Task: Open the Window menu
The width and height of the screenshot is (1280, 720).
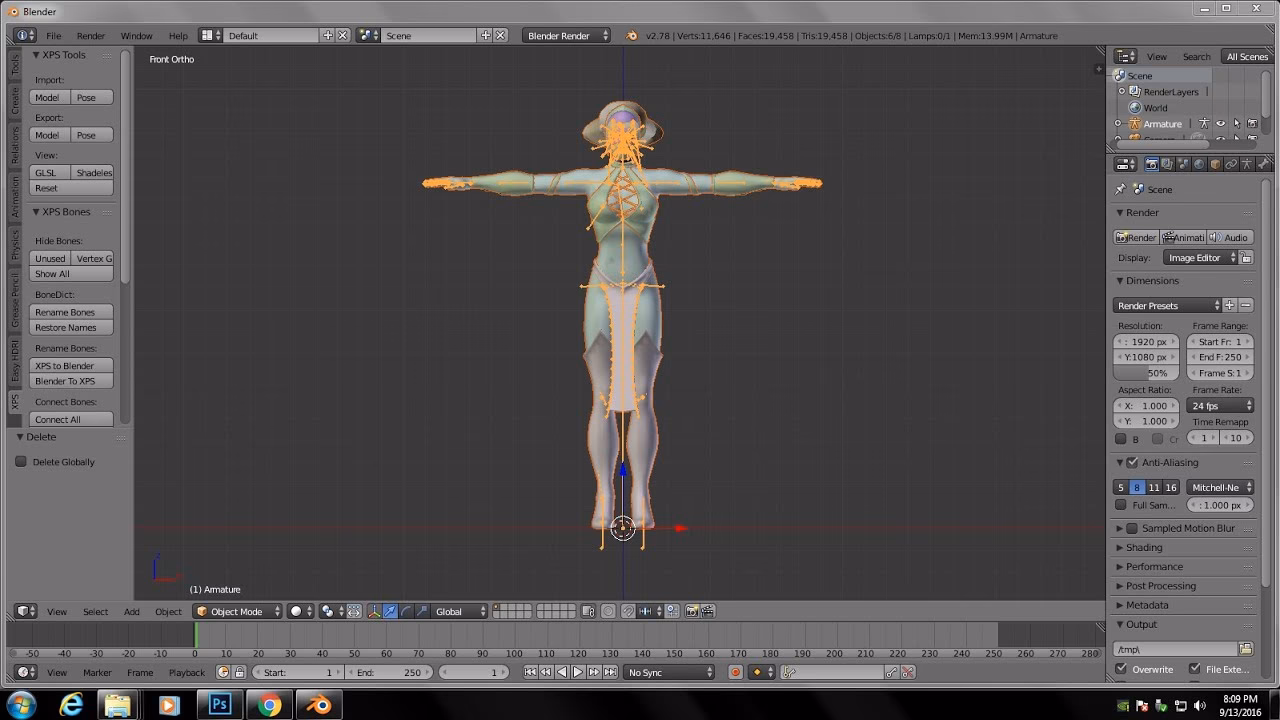Action: tap(136, 35)
